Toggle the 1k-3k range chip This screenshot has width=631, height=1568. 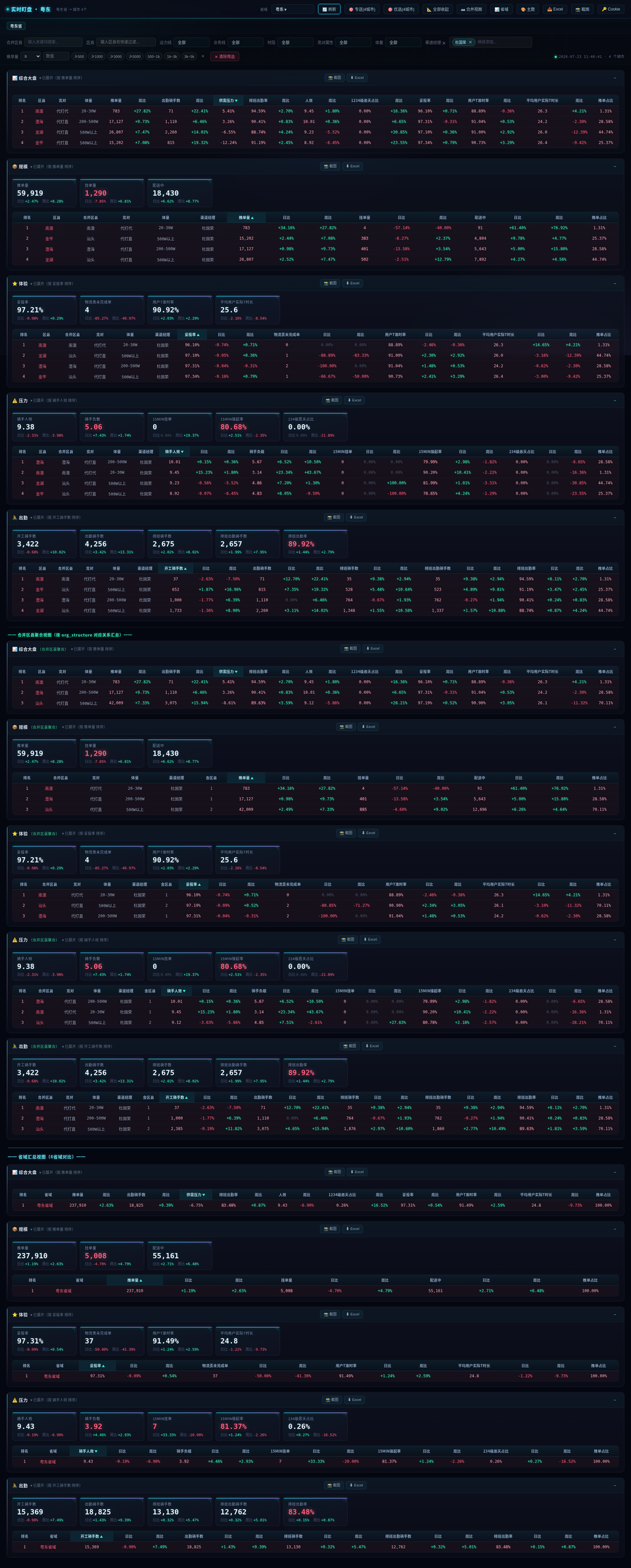(x=172, y=57)
